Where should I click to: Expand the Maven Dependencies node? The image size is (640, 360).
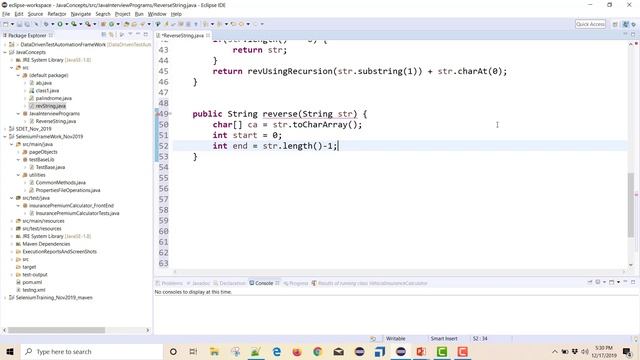(12, 244)
